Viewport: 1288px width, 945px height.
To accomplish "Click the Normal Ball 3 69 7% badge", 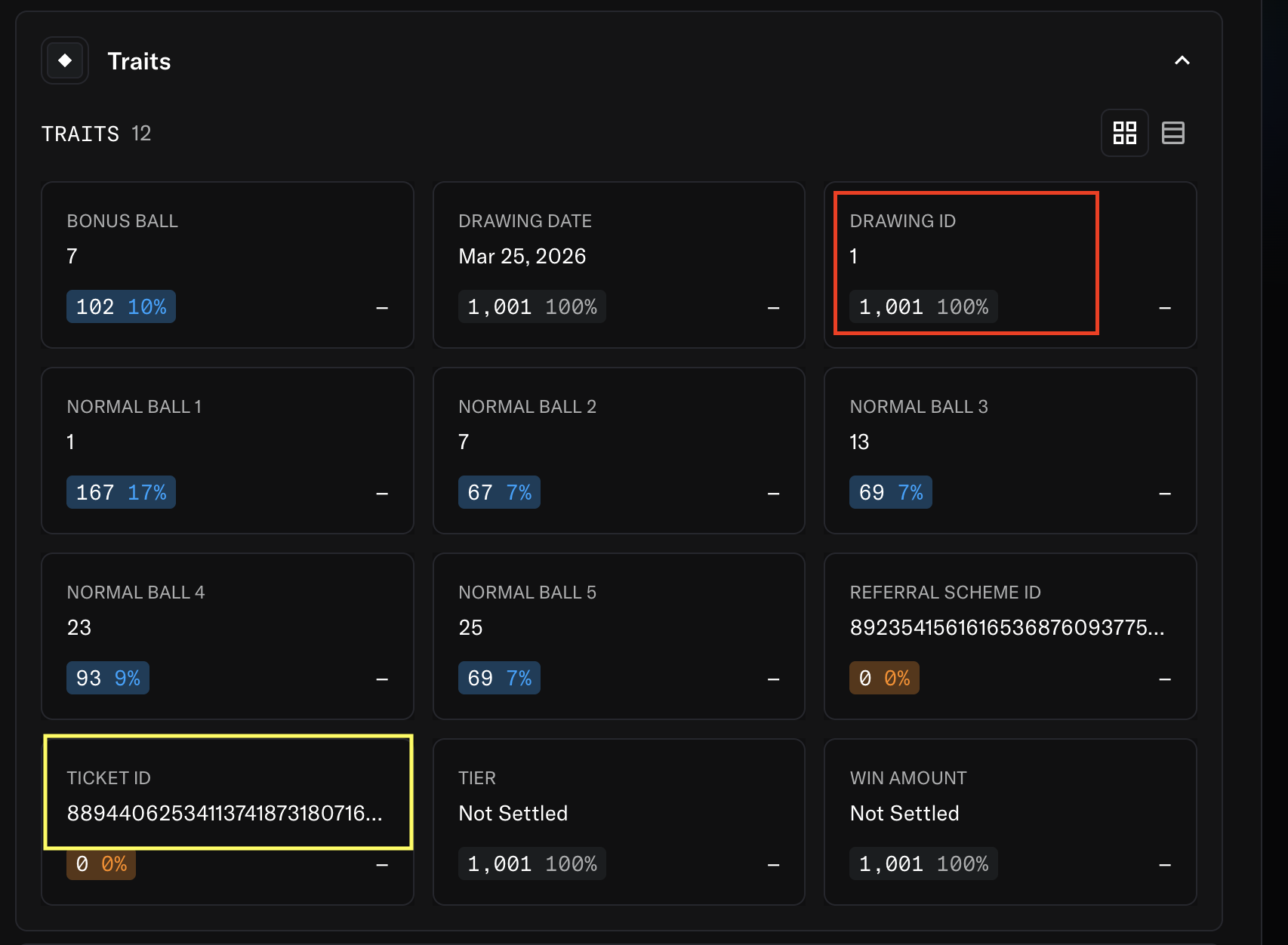I will [891, 492].
